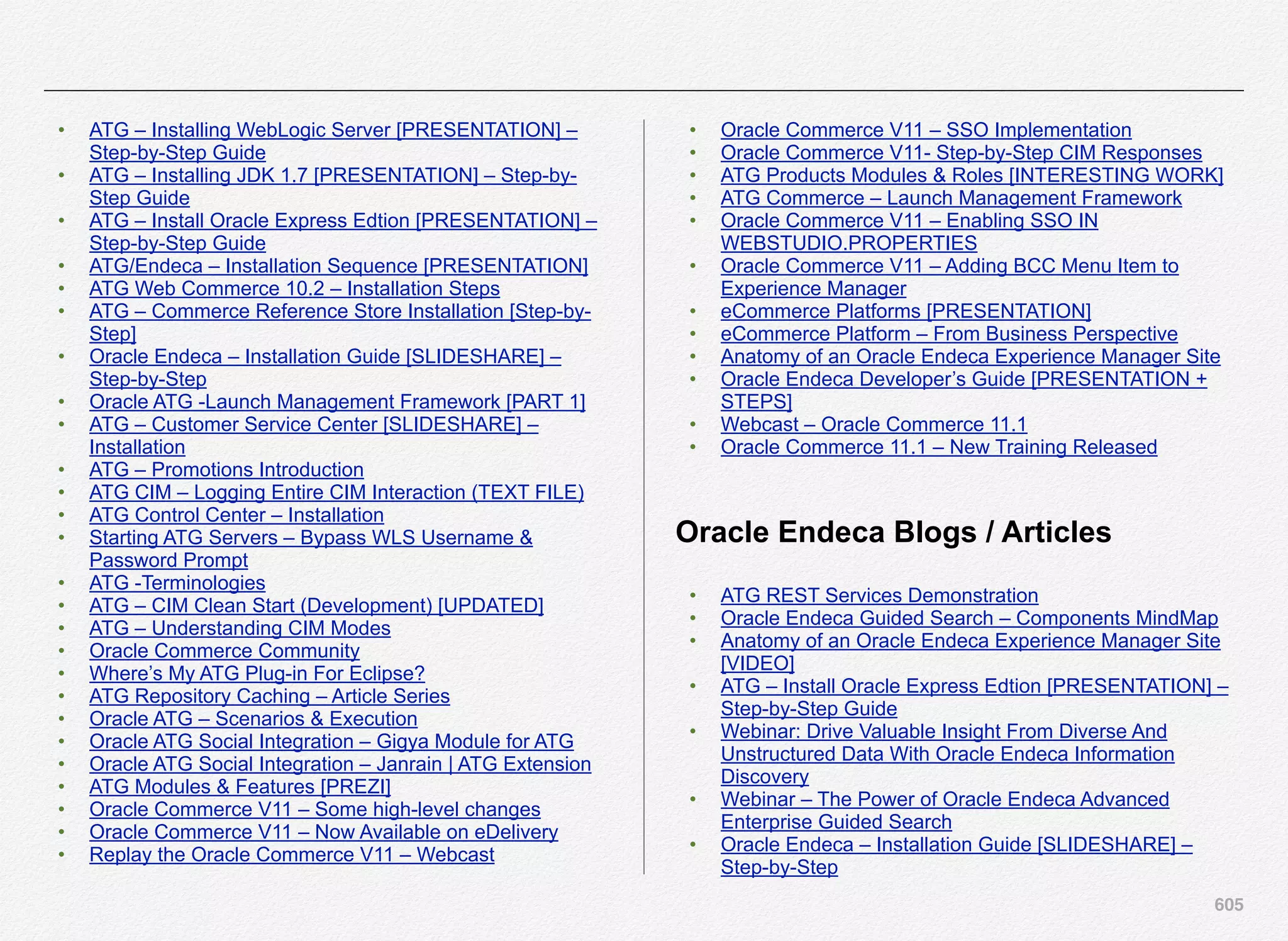Open ATG Web Commerce 10.2 Installation Steps
This screenshot has width=1288, height=941.
point(294,289)
